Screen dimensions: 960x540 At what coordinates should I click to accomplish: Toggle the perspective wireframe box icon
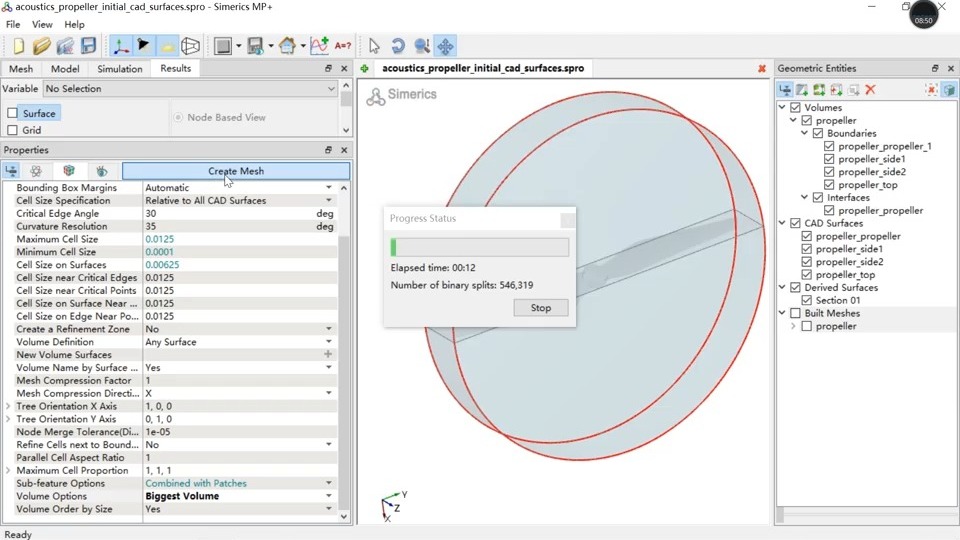click(x=190, y=46)
